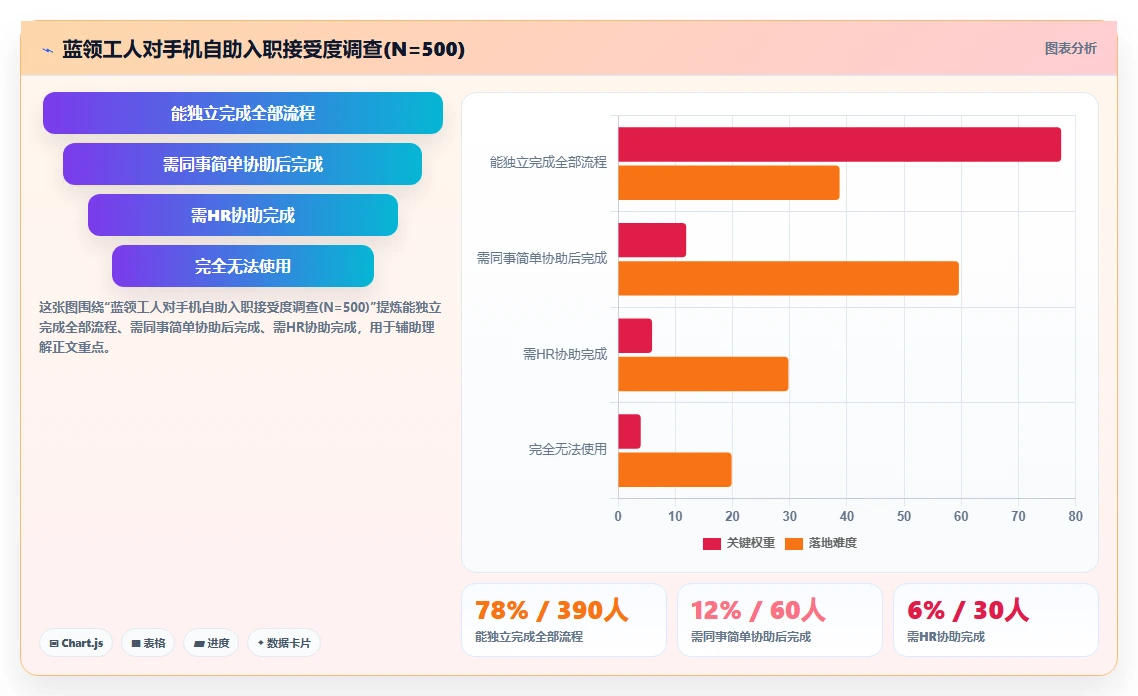Toggle the 落地难度 legend orange swatch
Screen dimensions: 1138x696
(x=794, y=544)
